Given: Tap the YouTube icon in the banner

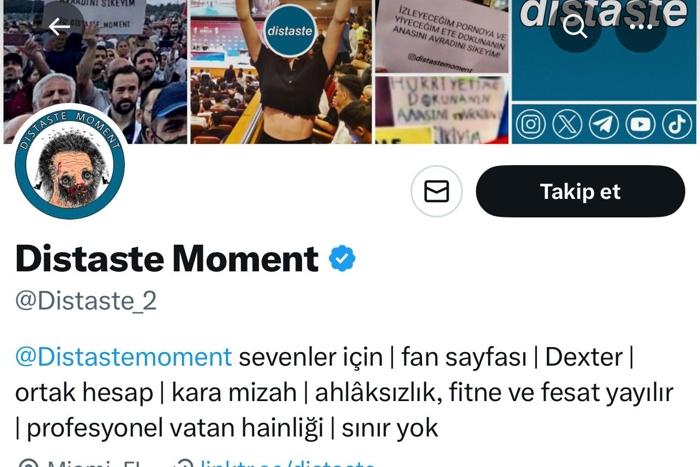Looking at the screenshot, I should click(640, 124).
